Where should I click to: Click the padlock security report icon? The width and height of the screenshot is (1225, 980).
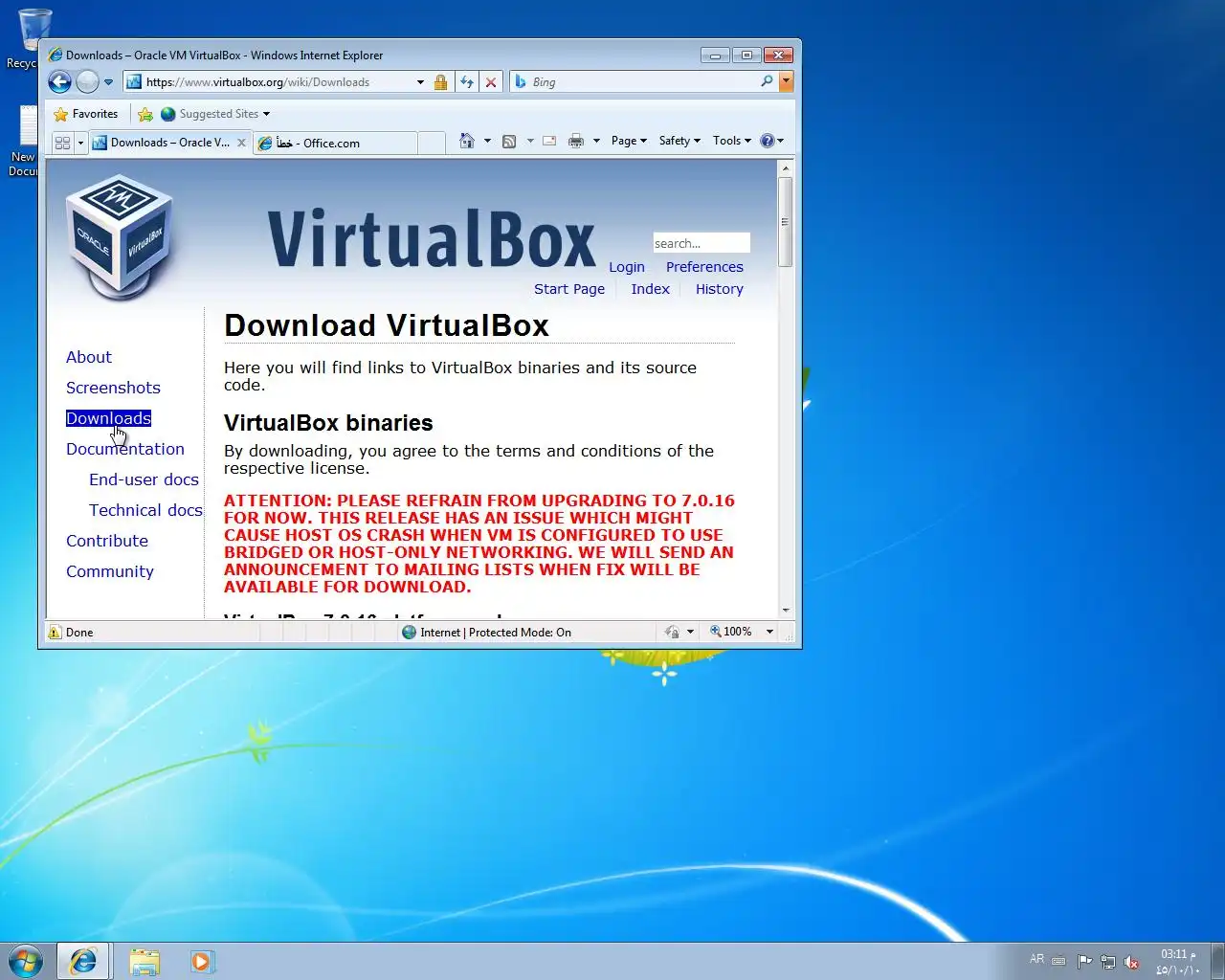[440, 82]
